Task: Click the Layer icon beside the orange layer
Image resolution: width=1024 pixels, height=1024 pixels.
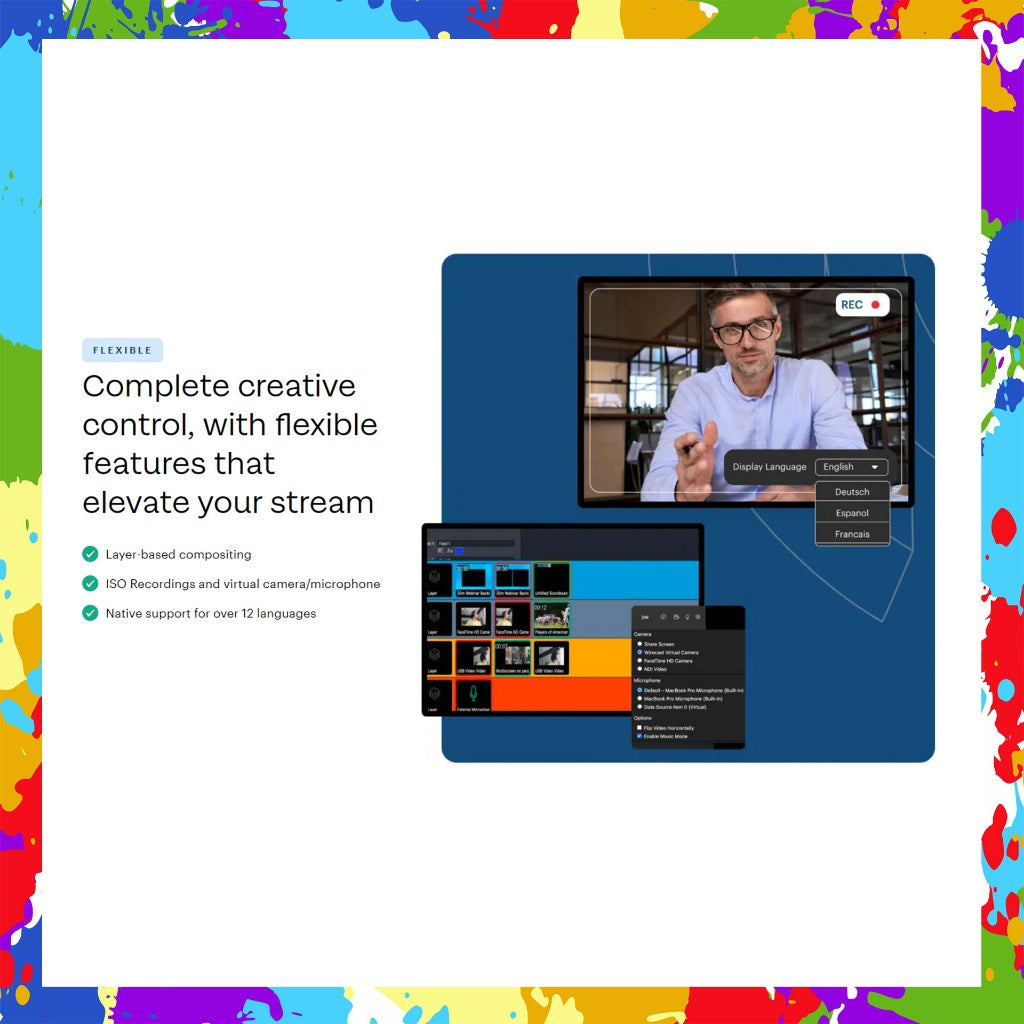Action: (x=435, y=655)
